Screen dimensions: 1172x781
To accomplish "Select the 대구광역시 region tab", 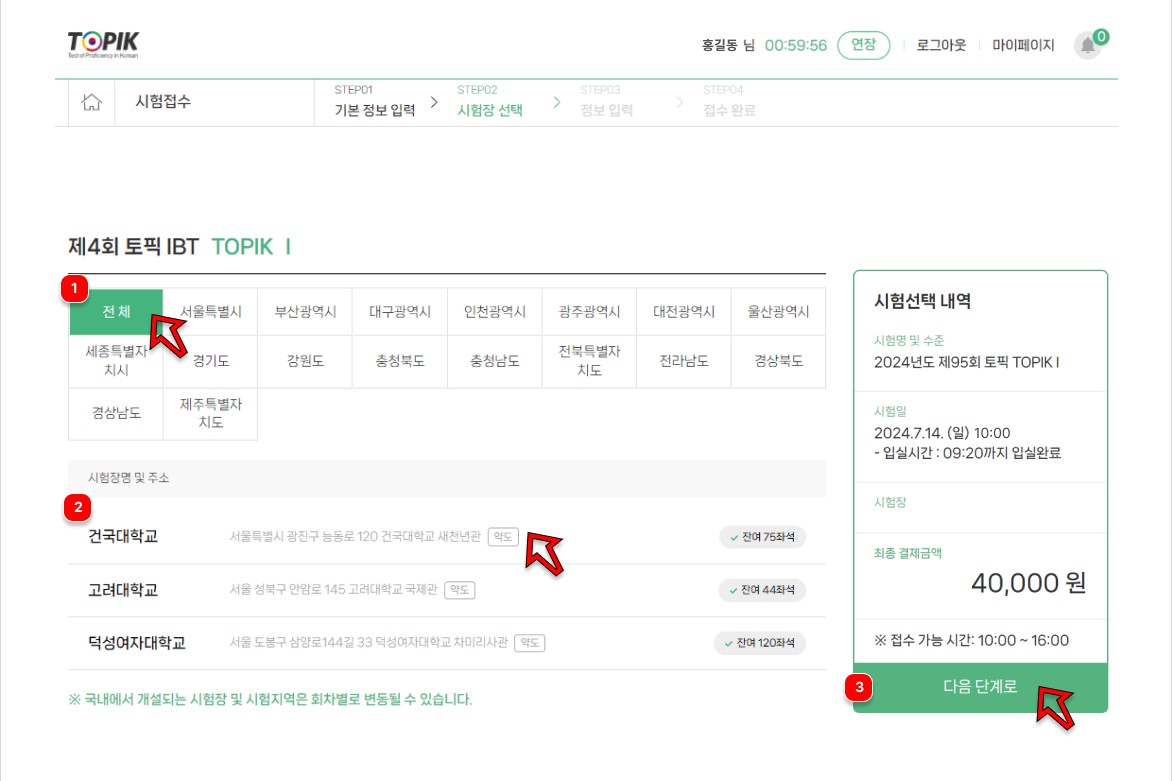I will pos(400,312).
